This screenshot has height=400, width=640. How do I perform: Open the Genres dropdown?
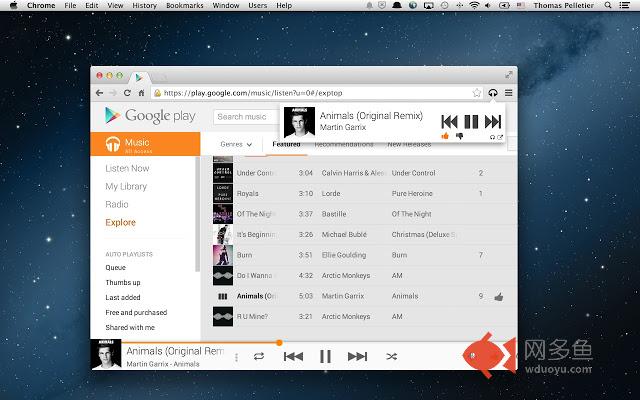[x=236, y=144]
